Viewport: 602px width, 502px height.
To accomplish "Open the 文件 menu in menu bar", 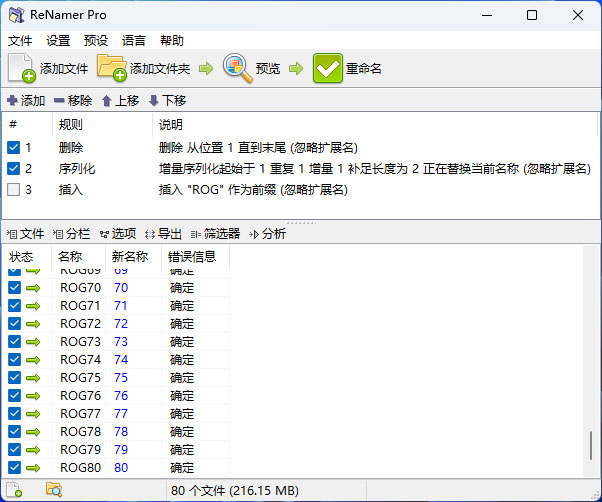I will point(20,40).
